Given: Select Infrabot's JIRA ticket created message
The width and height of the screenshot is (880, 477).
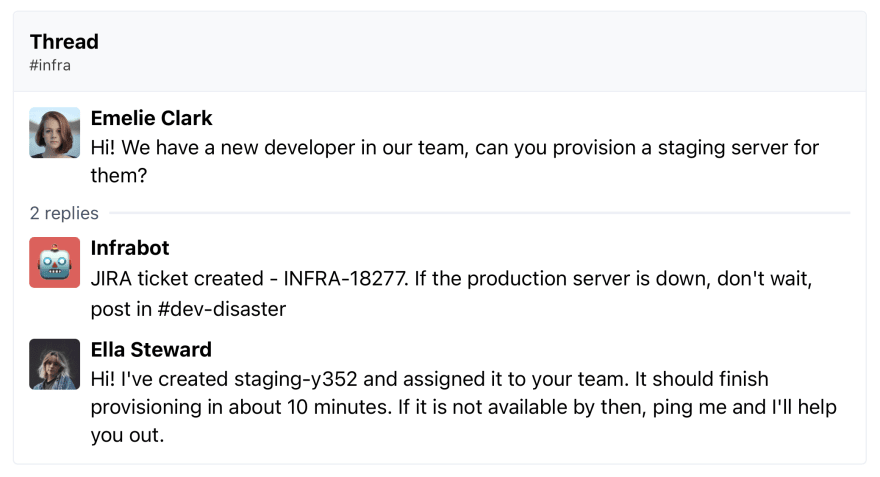Looking at the screenshot, I should coord(452,293).
